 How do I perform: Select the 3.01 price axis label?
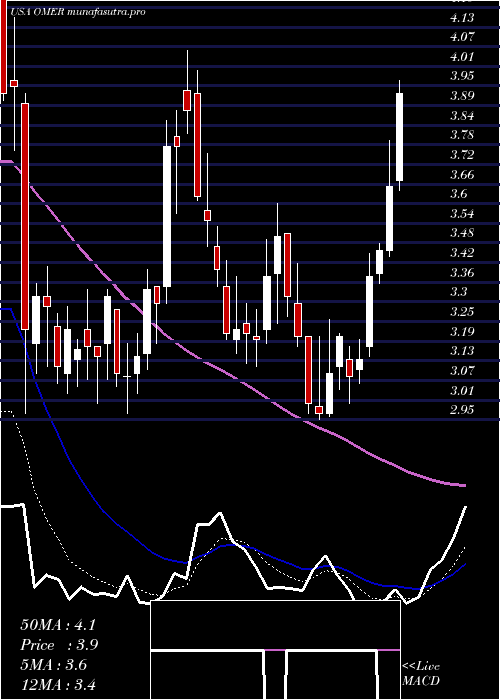coord(462,391)
